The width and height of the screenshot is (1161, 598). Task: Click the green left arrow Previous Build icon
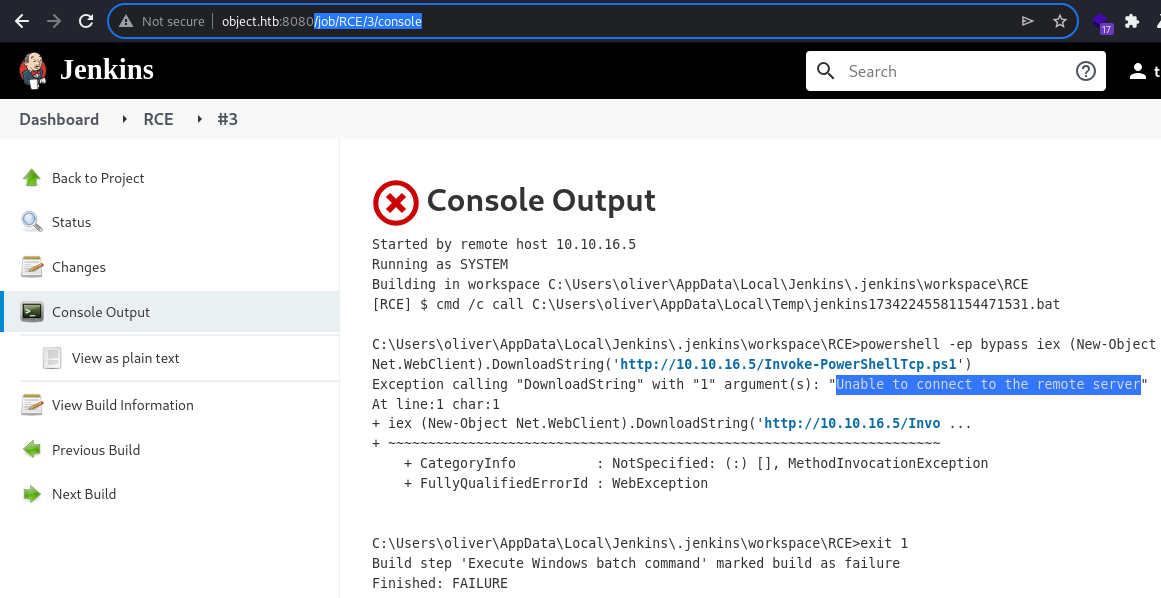32,449
